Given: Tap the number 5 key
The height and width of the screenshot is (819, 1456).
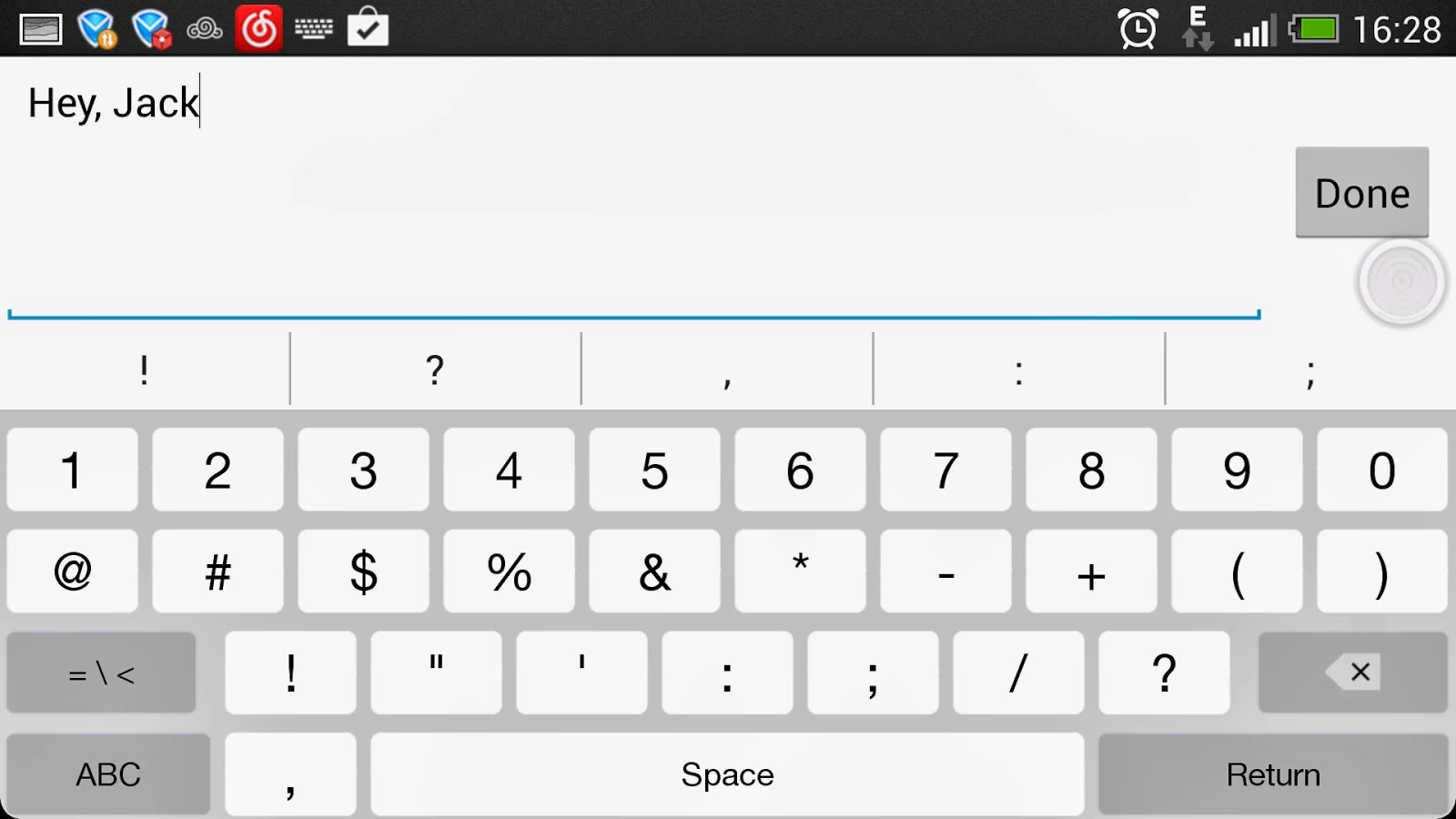Looking at the screenshot, I should [x=654, y=470].
